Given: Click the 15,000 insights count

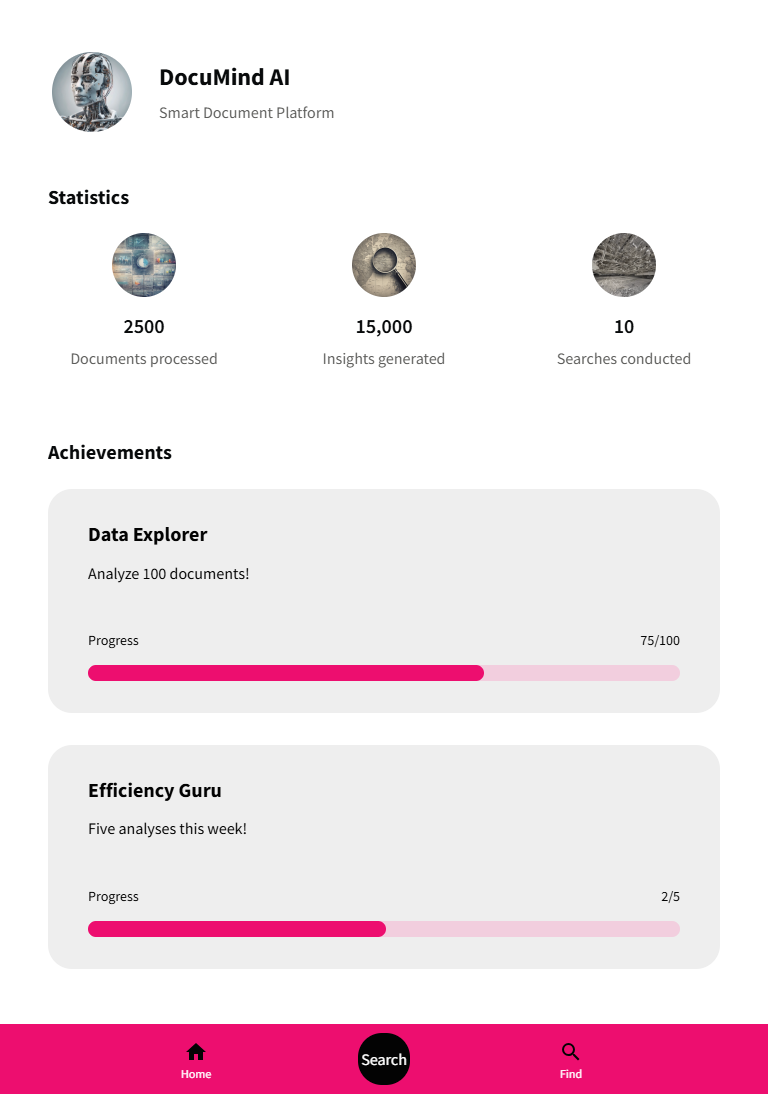Looking at the screenshot, I should point(384,327).
